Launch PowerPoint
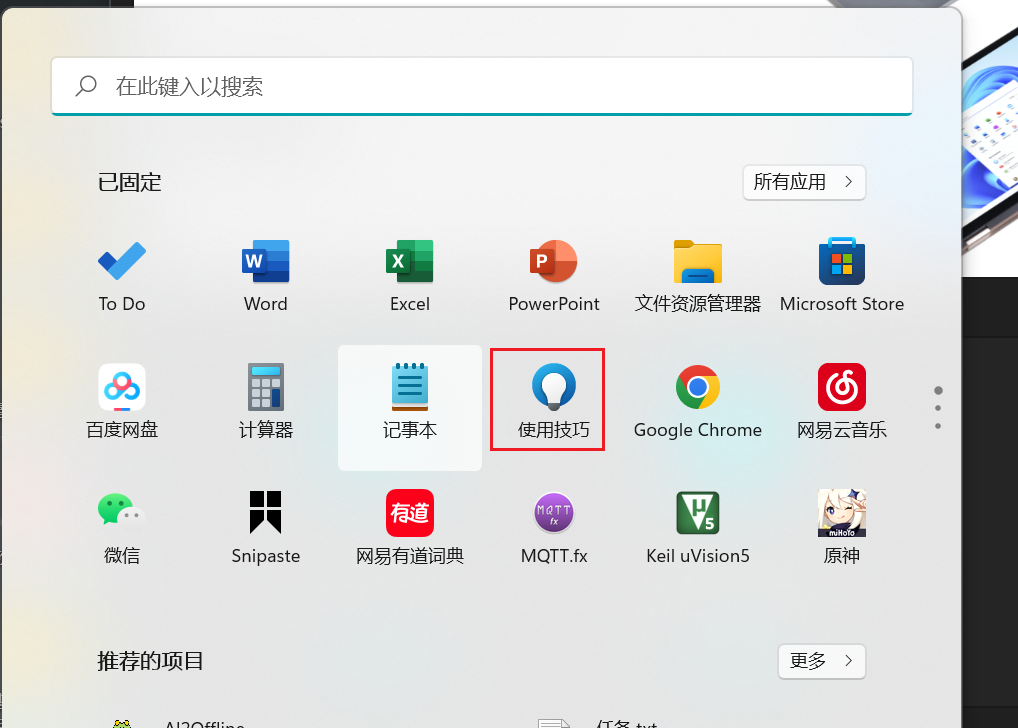The width and height of the screenshot is (1018, 728). [554, 276]
